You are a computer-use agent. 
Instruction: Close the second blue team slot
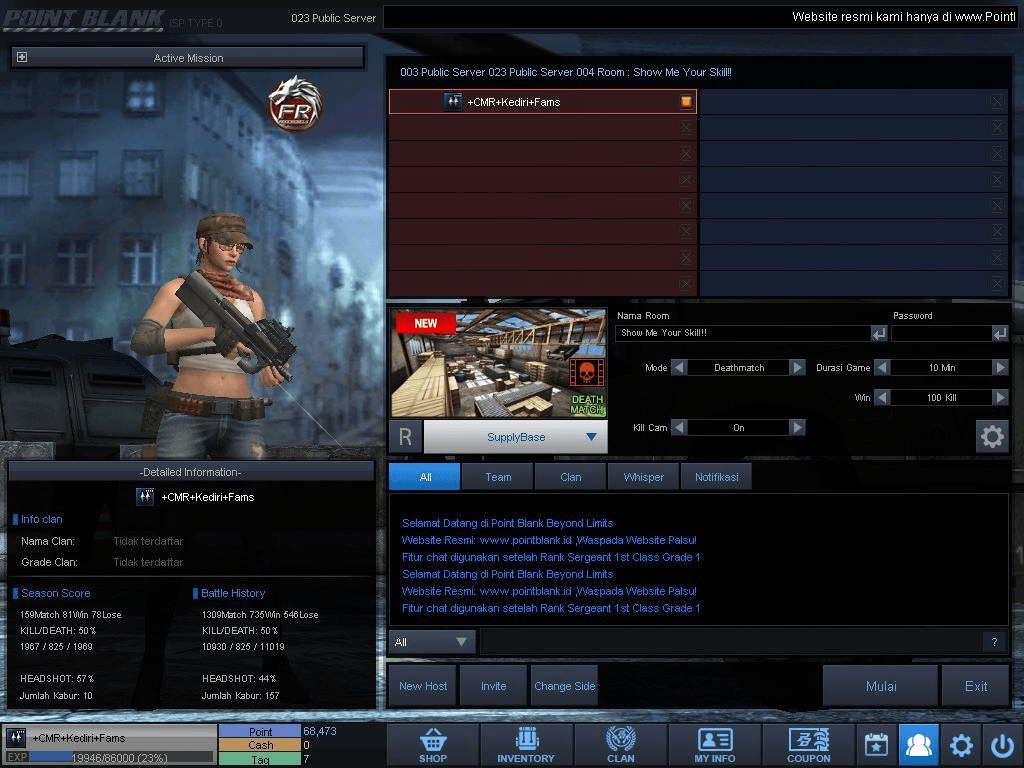[997, 127]
